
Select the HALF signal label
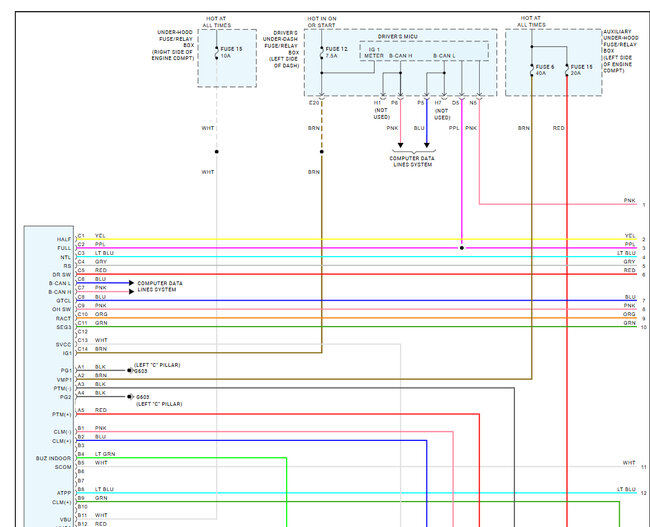64,239
